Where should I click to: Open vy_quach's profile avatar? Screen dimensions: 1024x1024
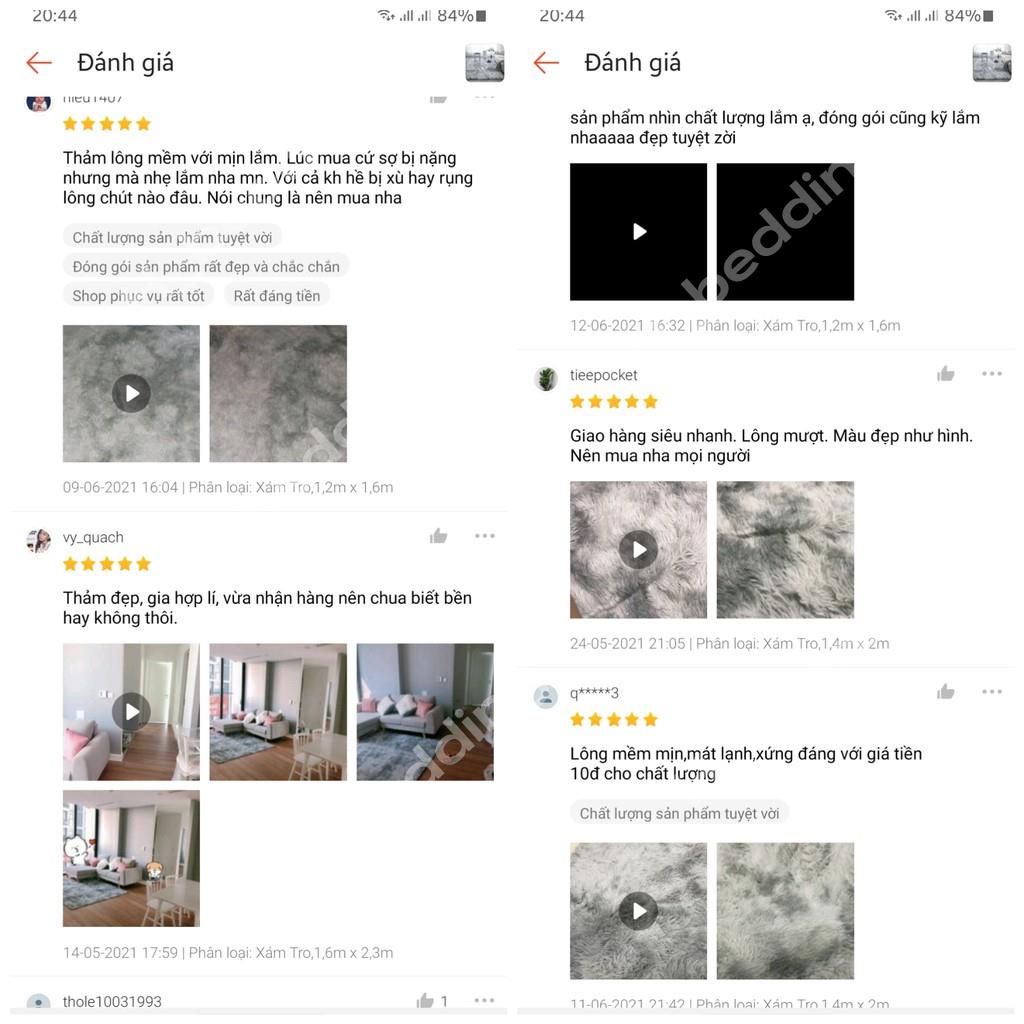39,541
